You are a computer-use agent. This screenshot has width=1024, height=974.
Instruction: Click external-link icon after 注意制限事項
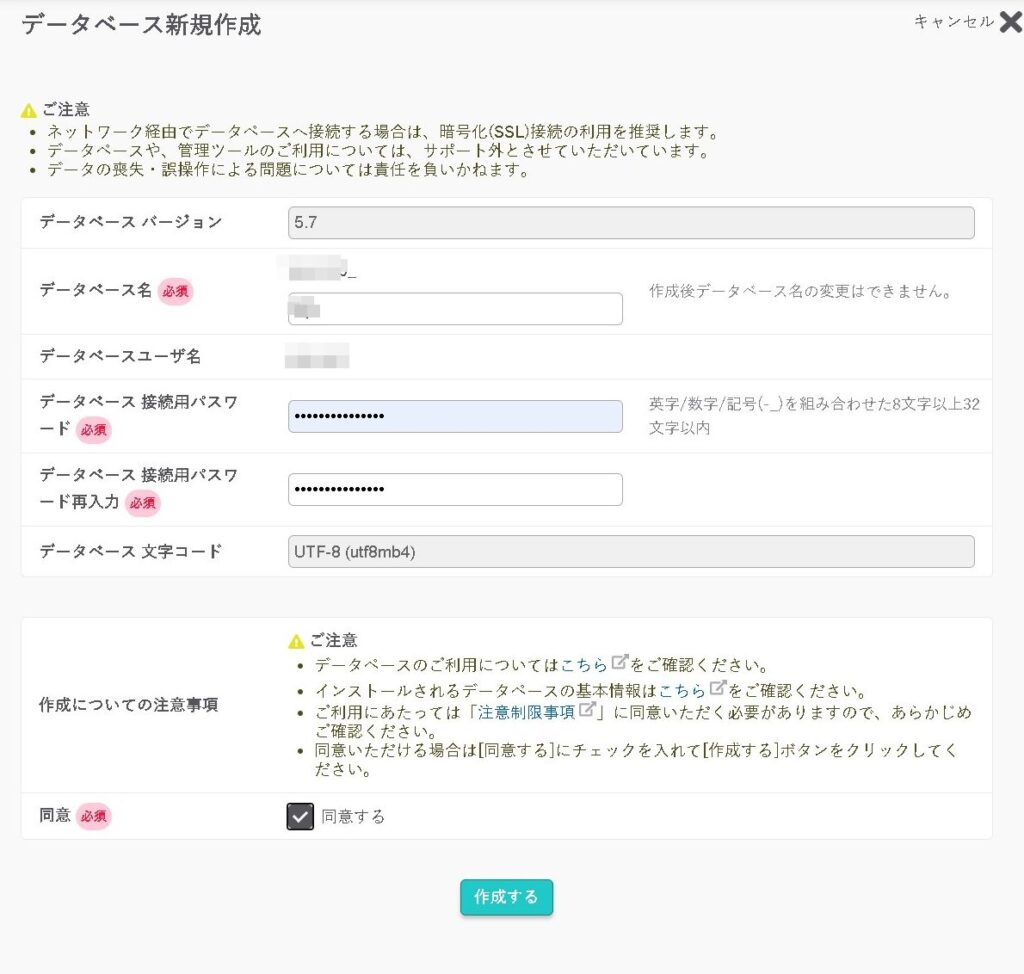point(587,710)
